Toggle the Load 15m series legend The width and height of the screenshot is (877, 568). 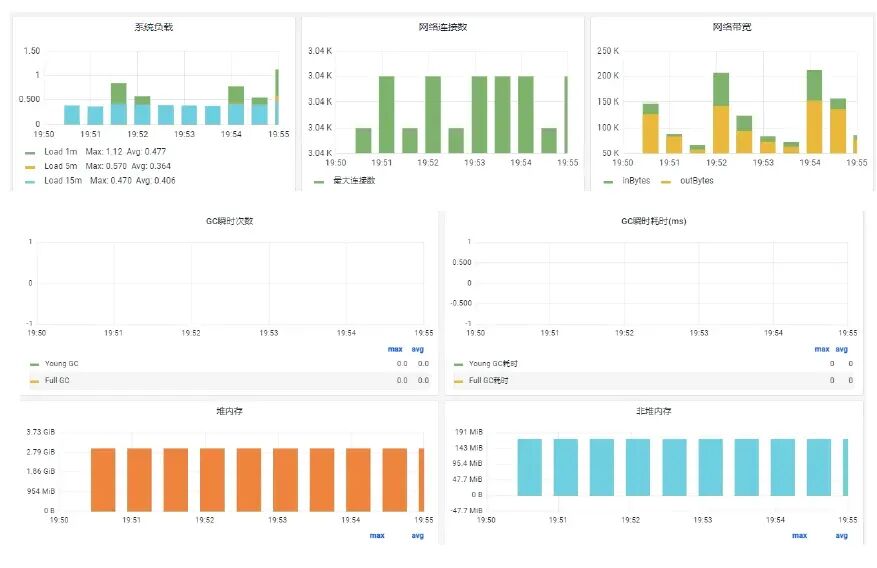click(x=63, y=181)
